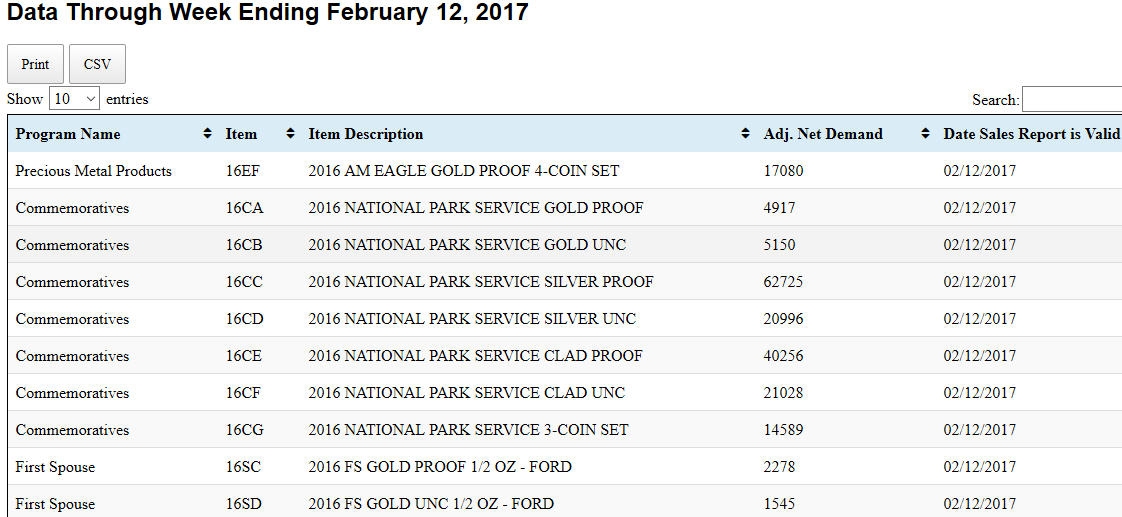Click the Print button
This screenshot has height=517, width=1122.
point(35,64)
